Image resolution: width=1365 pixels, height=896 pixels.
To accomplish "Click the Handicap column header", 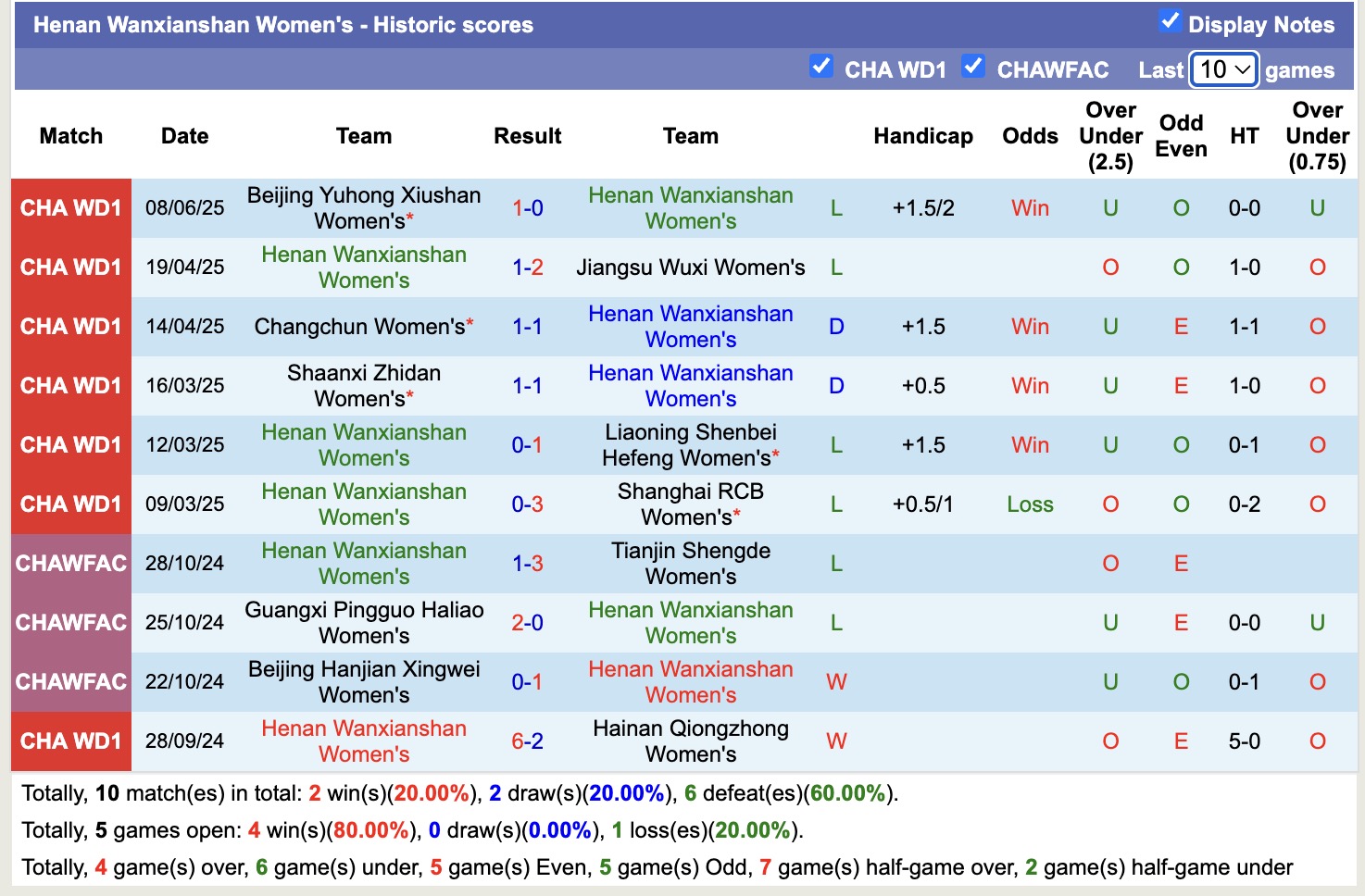I will (922, 135).
